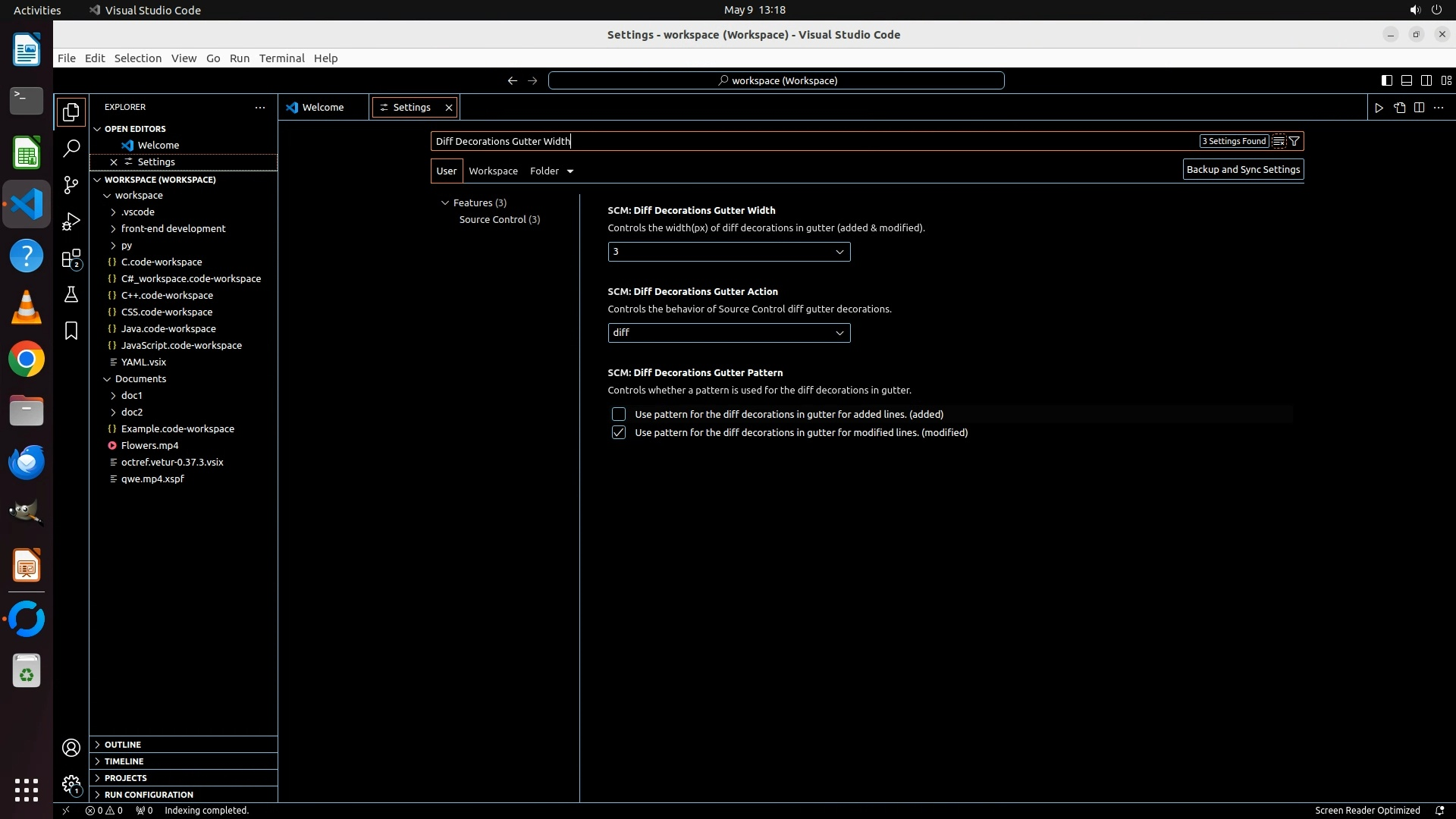This screenshot has height=819, width=1456.
Task: Click the workspace command center search box
Action: (776, 80)
